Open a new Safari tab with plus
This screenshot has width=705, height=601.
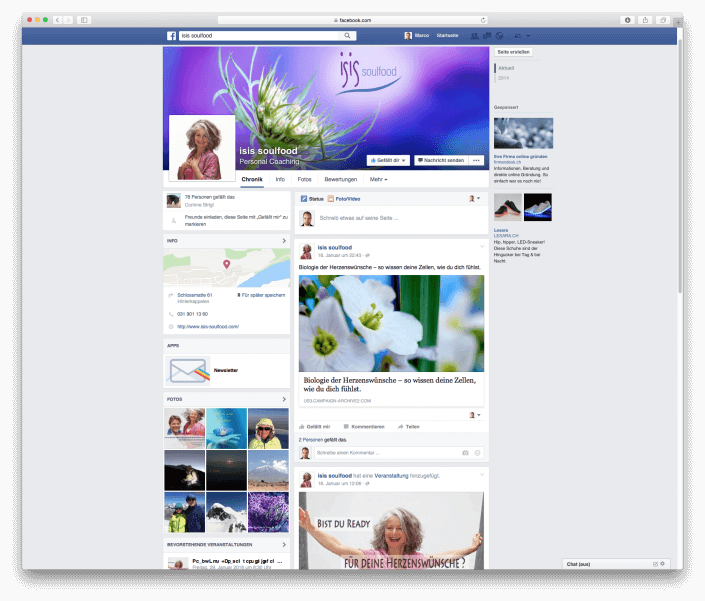(678, 22)
